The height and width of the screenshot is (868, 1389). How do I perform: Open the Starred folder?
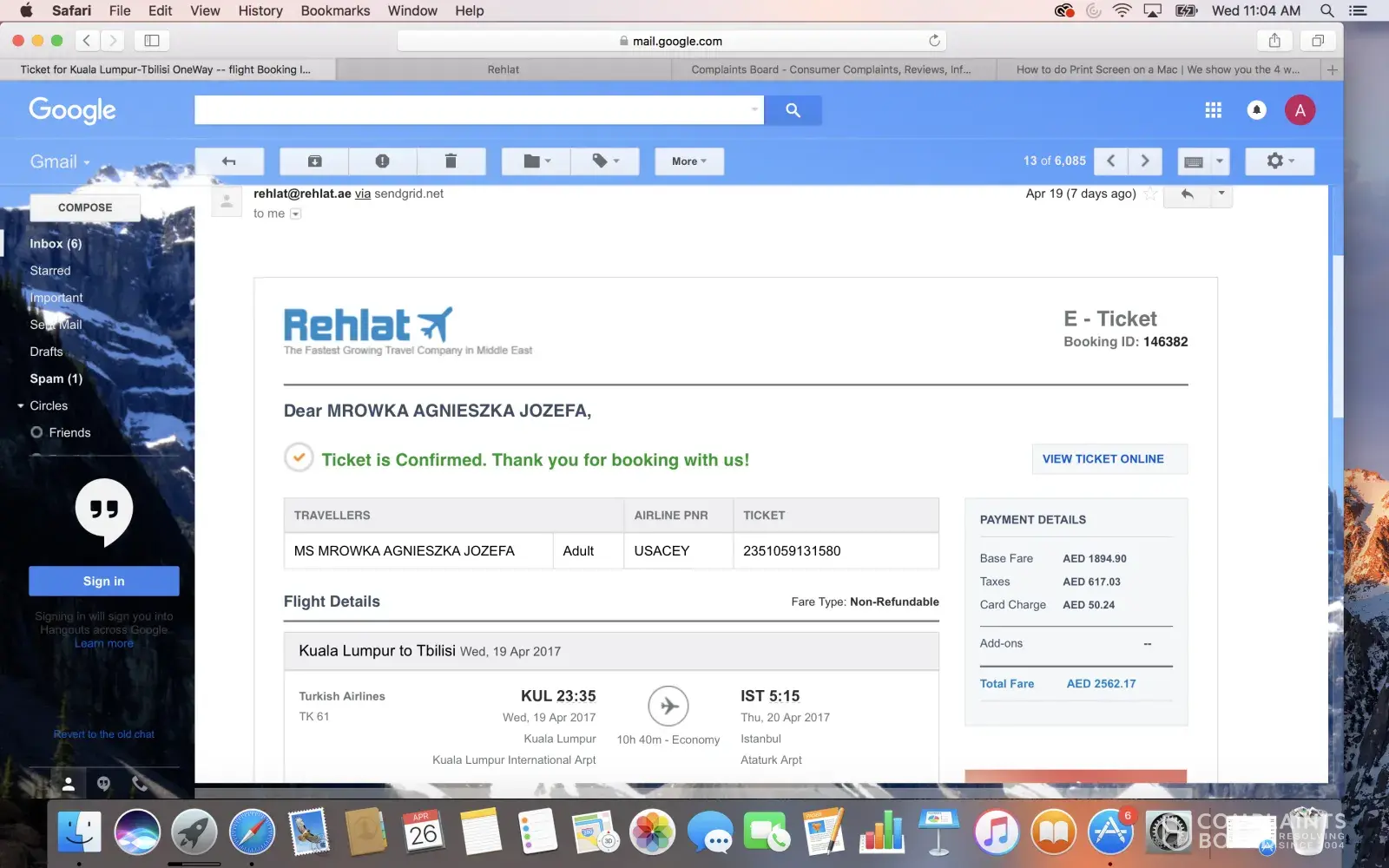click(x=50, y=271)
